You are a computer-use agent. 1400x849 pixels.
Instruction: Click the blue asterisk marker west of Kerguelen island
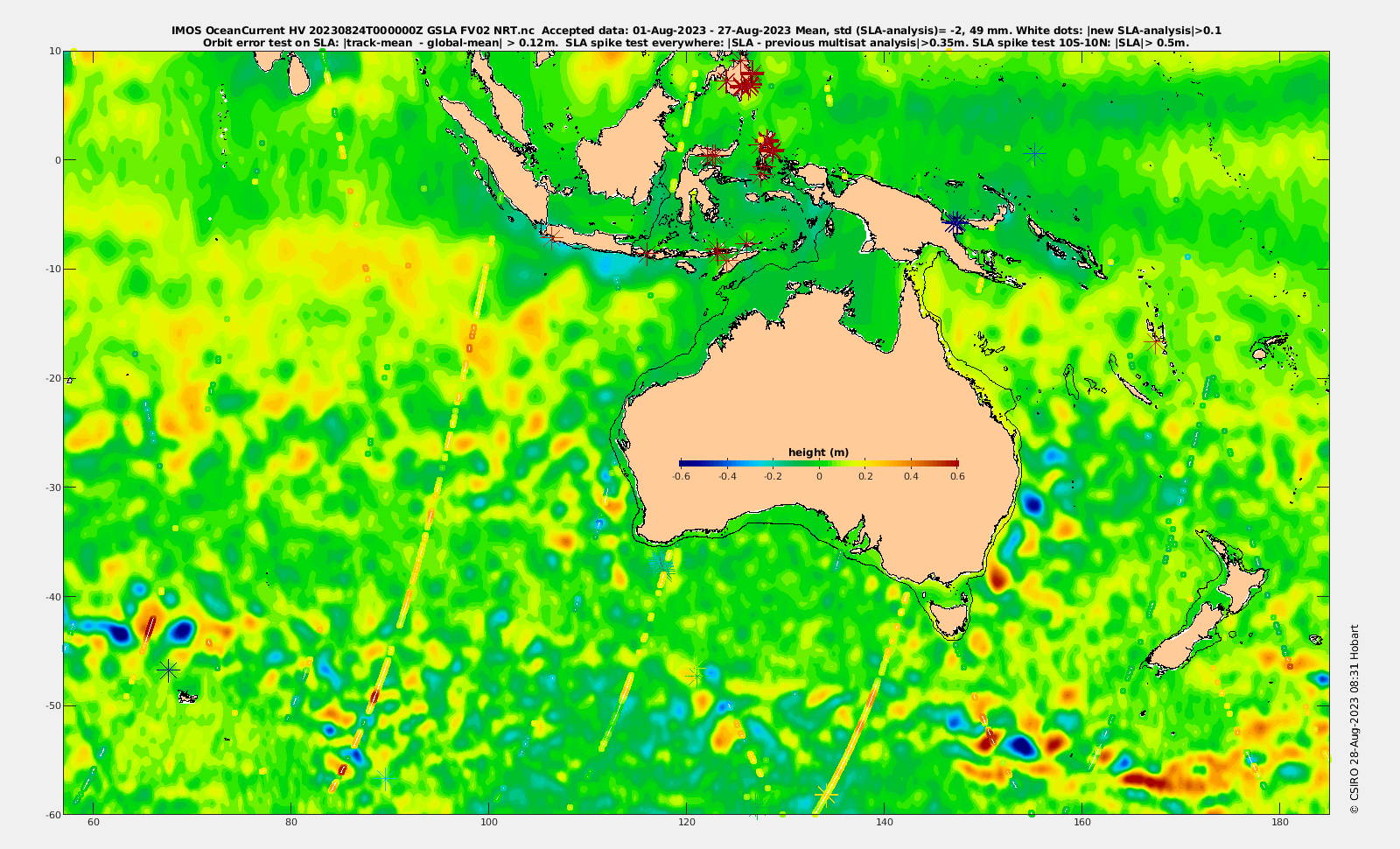168,670
